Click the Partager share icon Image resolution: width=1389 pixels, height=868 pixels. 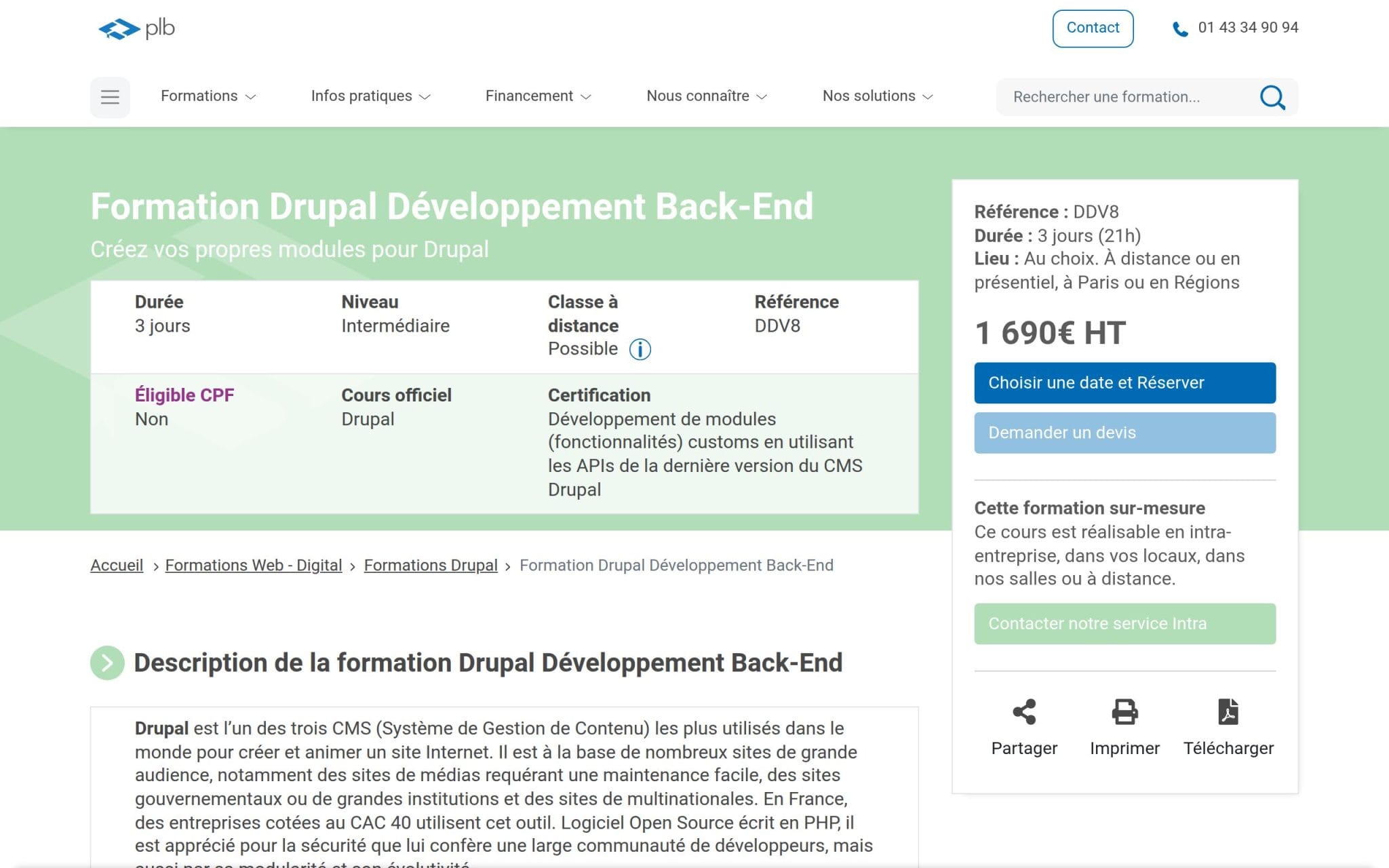[1024, 712]
